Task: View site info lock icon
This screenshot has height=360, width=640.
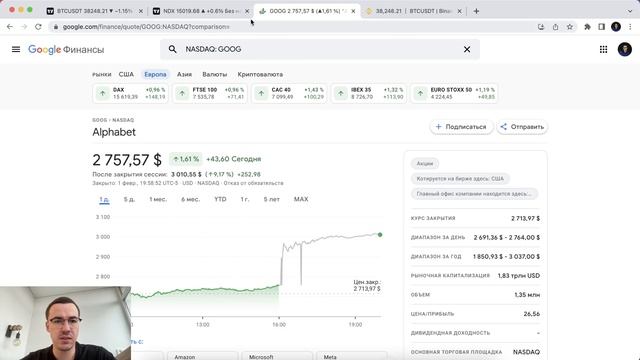Action: [56, 27]
